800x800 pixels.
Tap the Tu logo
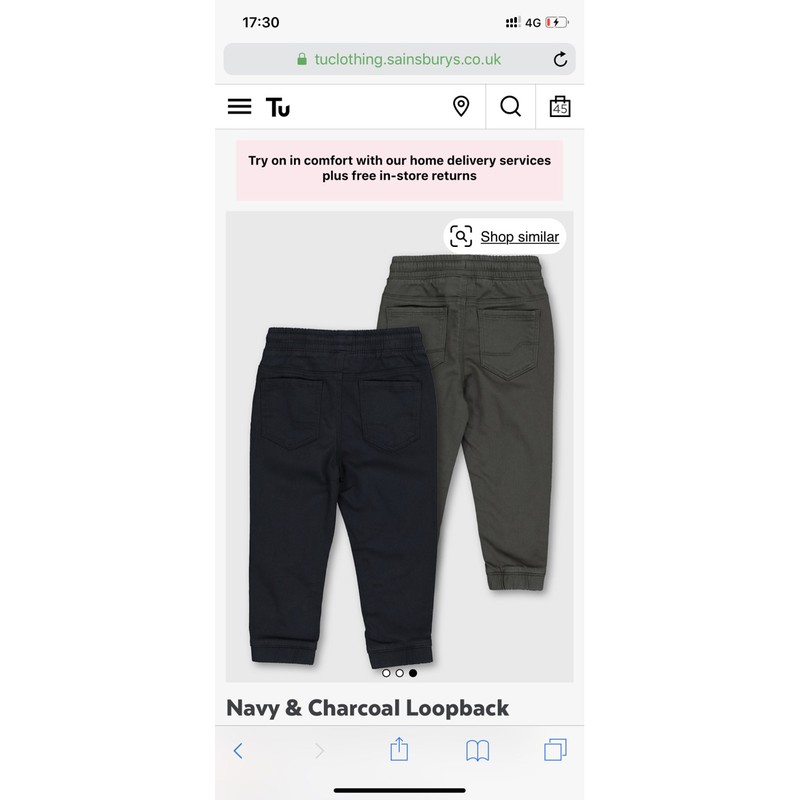[x=278, y=107]
